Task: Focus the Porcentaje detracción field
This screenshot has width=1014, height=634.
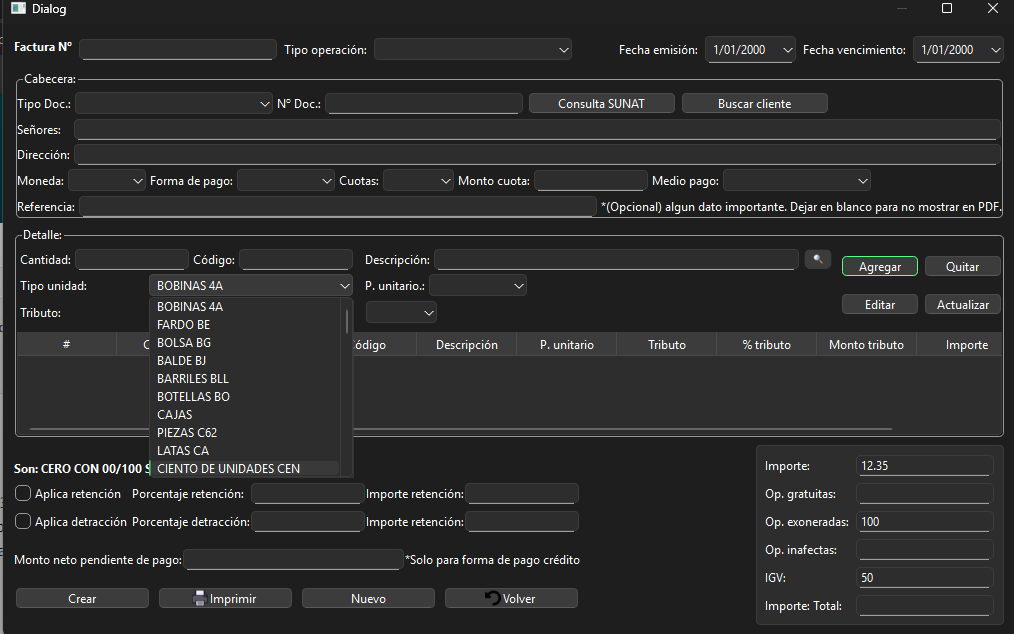Action: tap(308, 521)
